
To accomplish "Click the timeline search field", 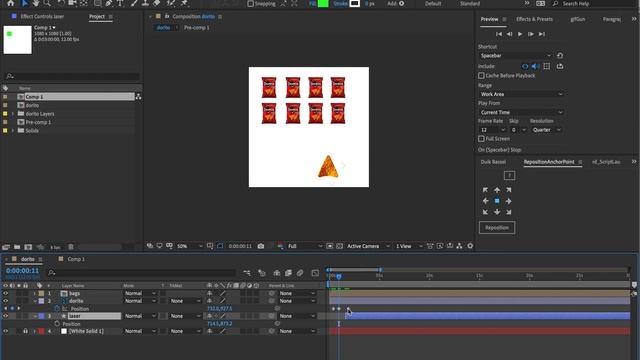I will point(141,273).
